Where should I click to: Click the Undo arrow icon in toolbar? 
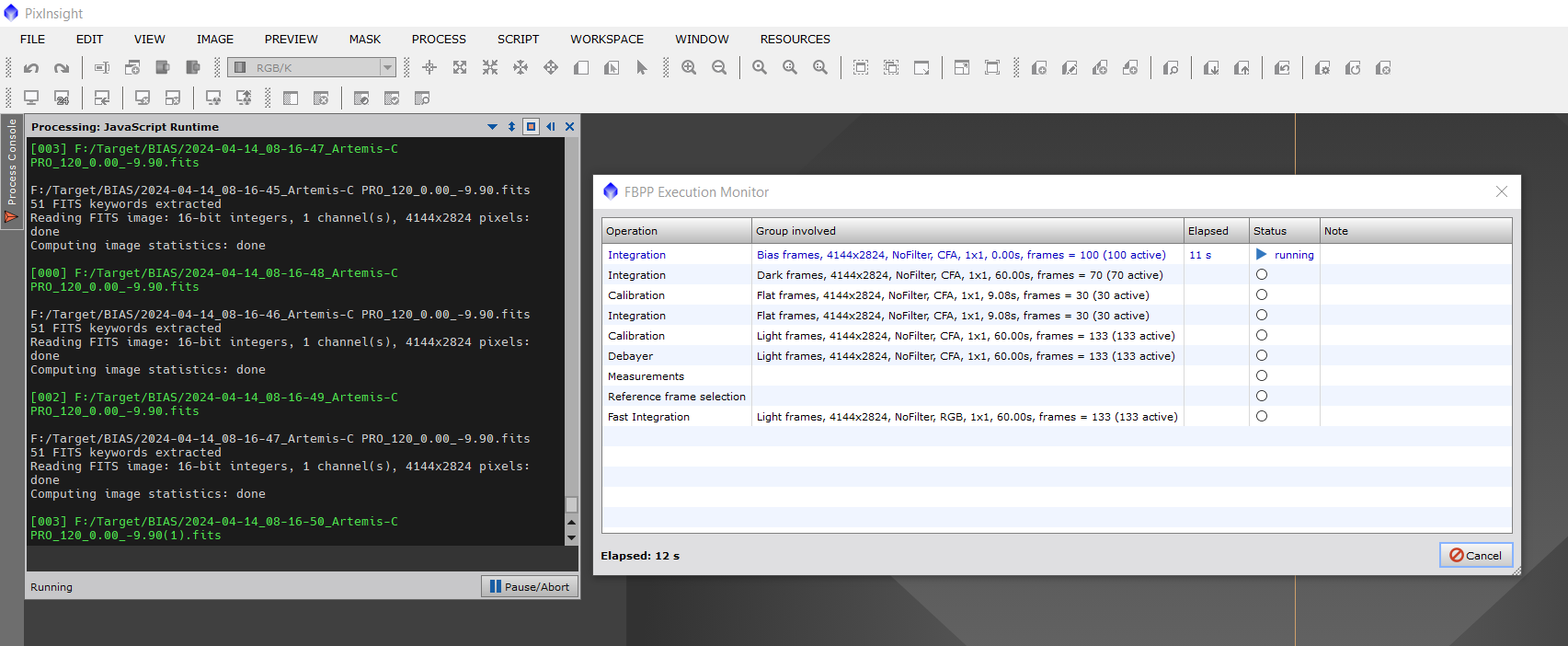[x=31, y=68]
